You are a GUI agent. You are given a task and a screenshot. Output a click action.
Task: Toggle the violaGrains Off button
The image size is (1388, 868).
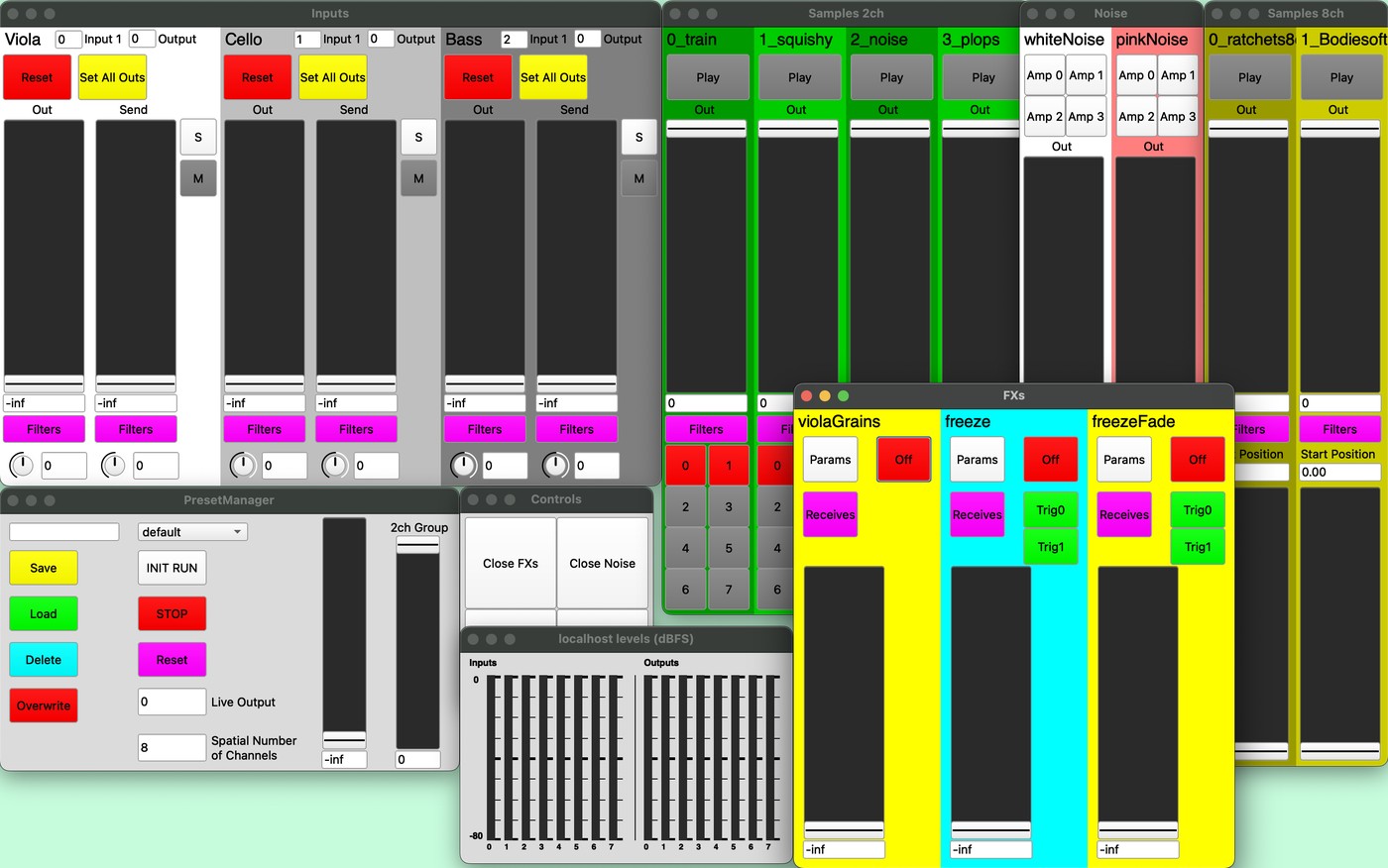point(903,460)
